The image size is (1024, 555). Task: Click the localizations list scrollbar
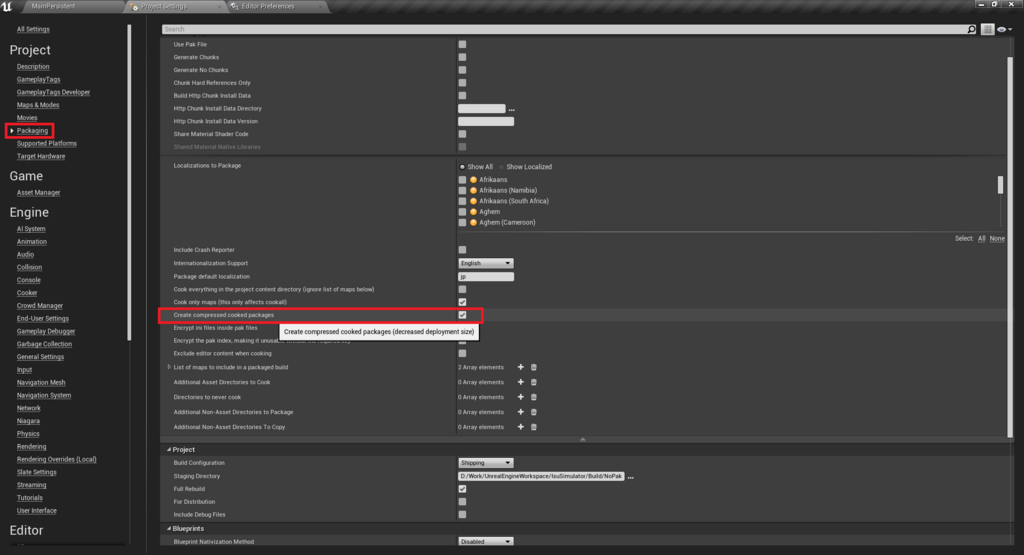pyautogui.click(x=1000, y=185)
